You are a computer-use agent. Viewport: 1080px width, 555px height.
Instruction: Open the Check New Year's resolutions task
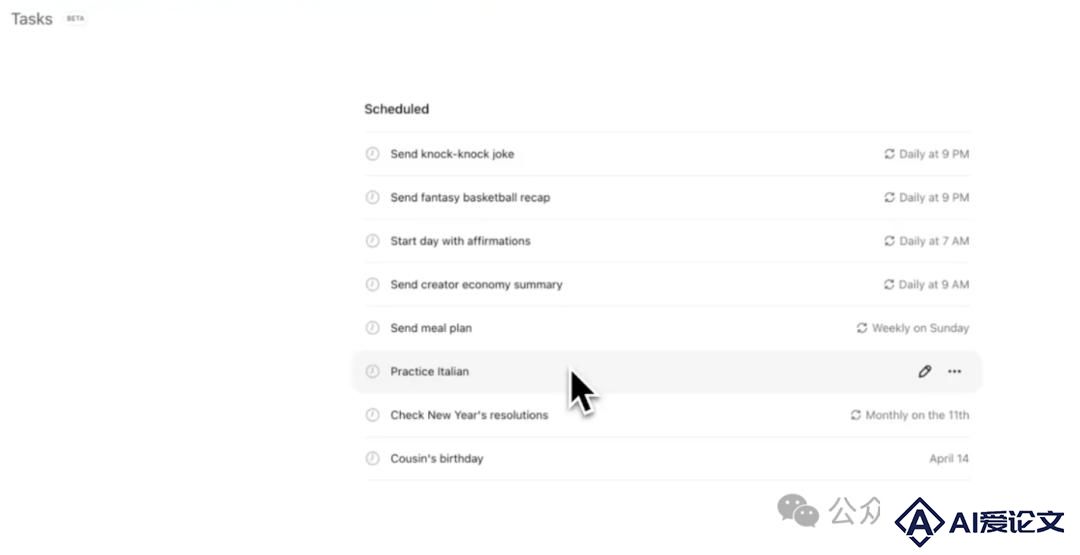tap(667, 415)
